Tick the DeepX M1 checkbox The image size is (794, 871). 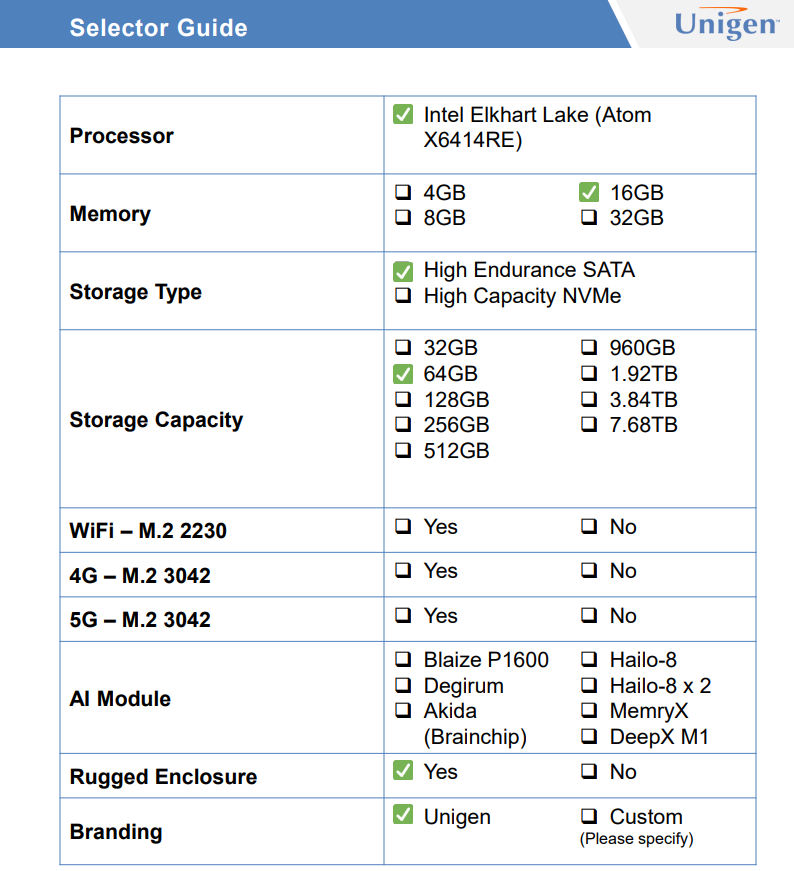coord(589,737)
